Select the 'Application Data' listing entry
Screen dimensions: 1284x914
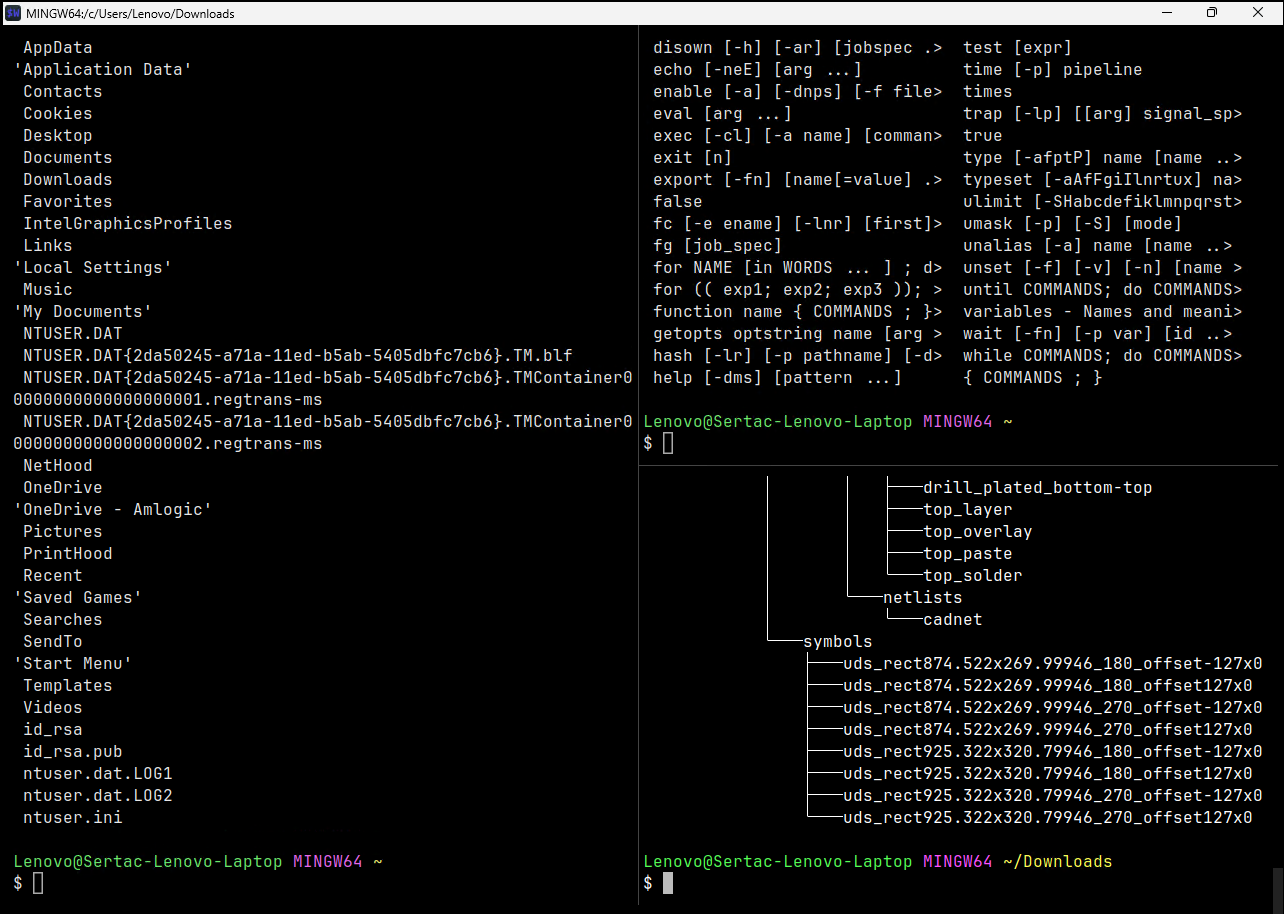click(x=103, y=70)
